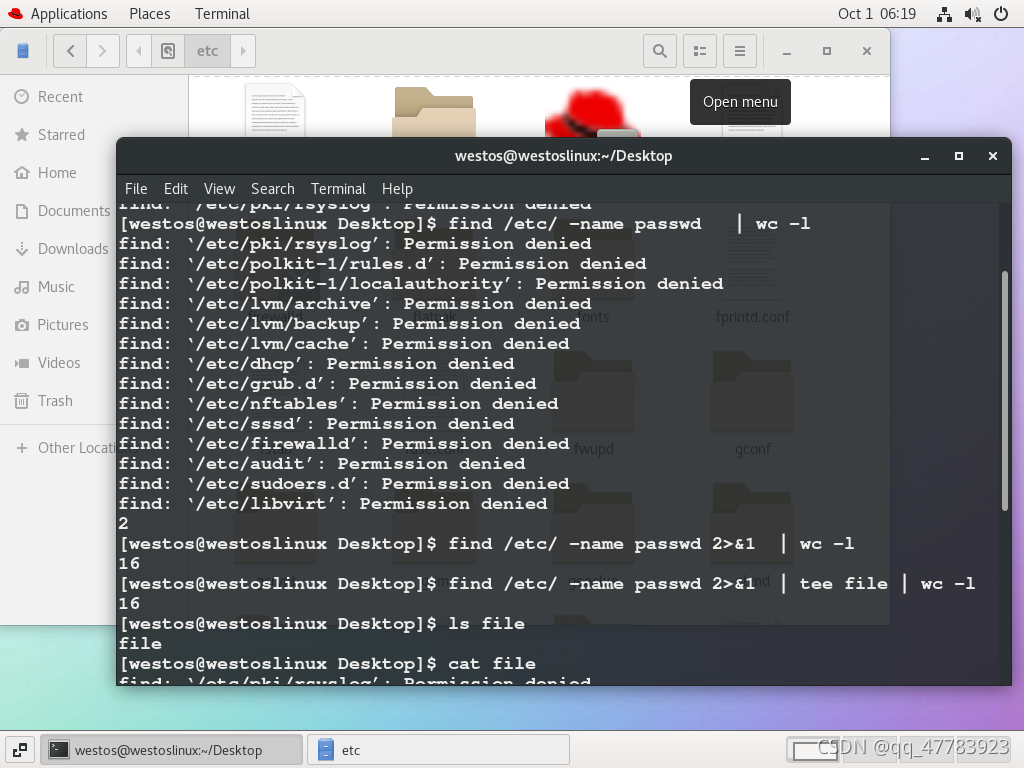Switch to etc window via taskbar

(438, 750)
